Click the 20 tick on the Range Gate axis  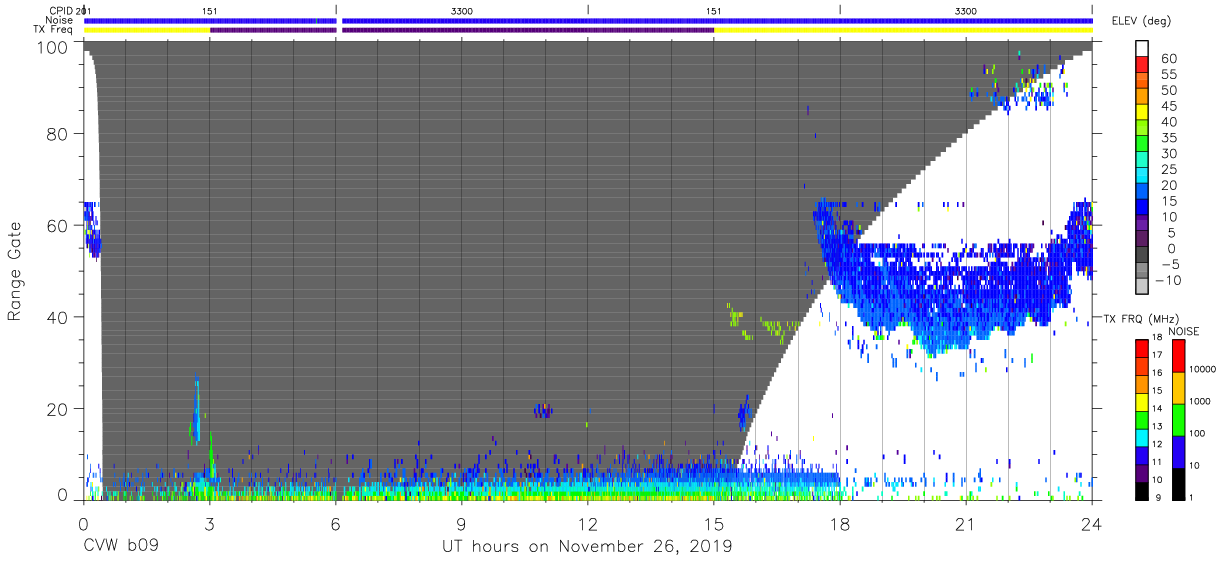coord(59,409)
